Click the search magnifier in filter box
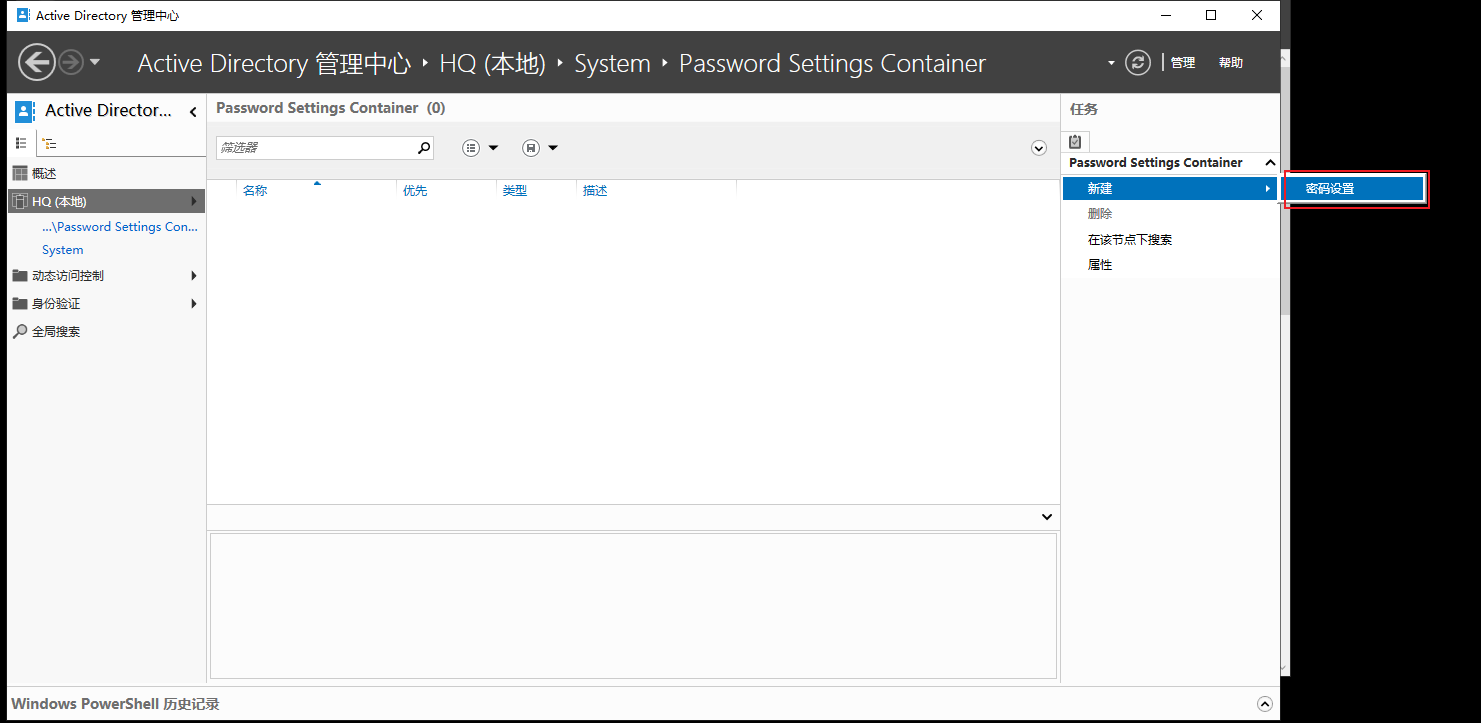This screenshot has height=723, width=1481. point(424,148)
